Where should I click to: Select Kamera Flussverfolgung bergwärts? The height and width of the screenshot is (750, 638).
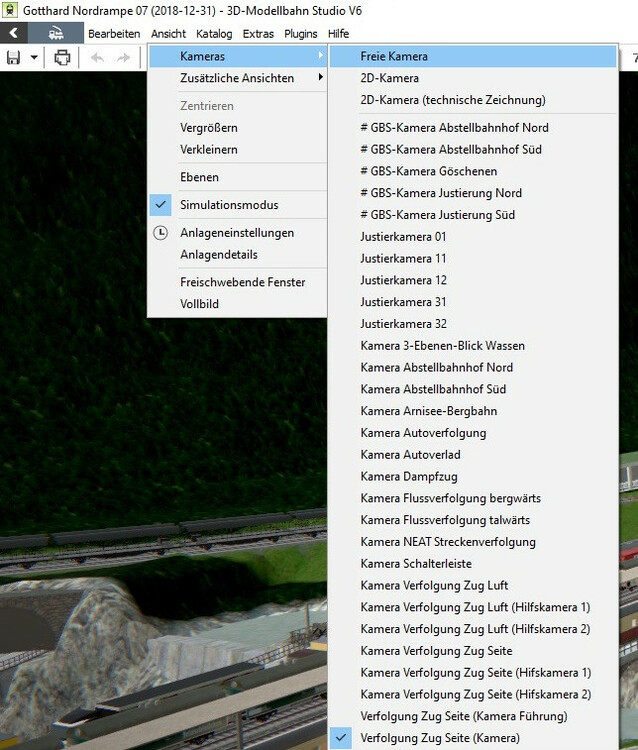473,498
